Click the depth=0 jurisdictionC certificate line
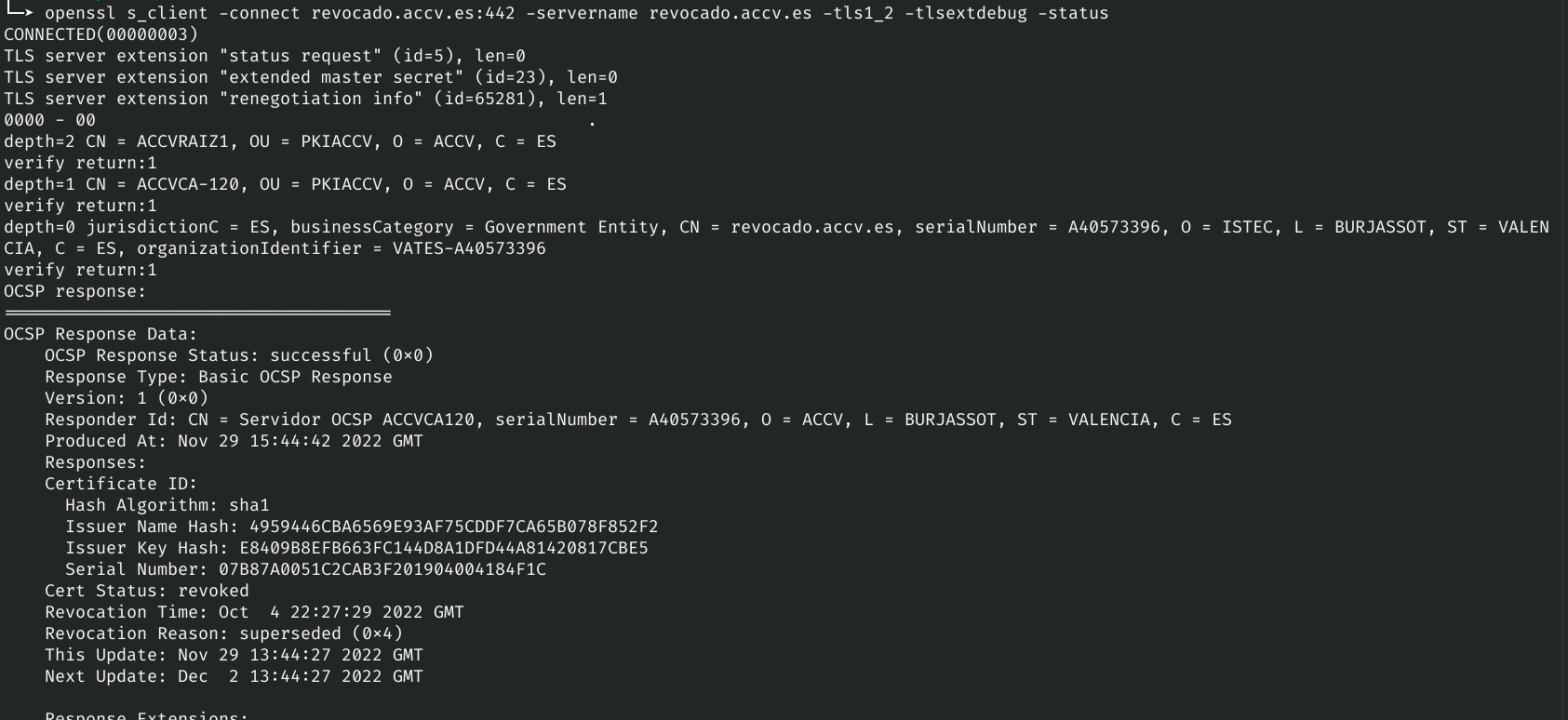Viewport: 1568px width, 720px height. pos(776,227)
